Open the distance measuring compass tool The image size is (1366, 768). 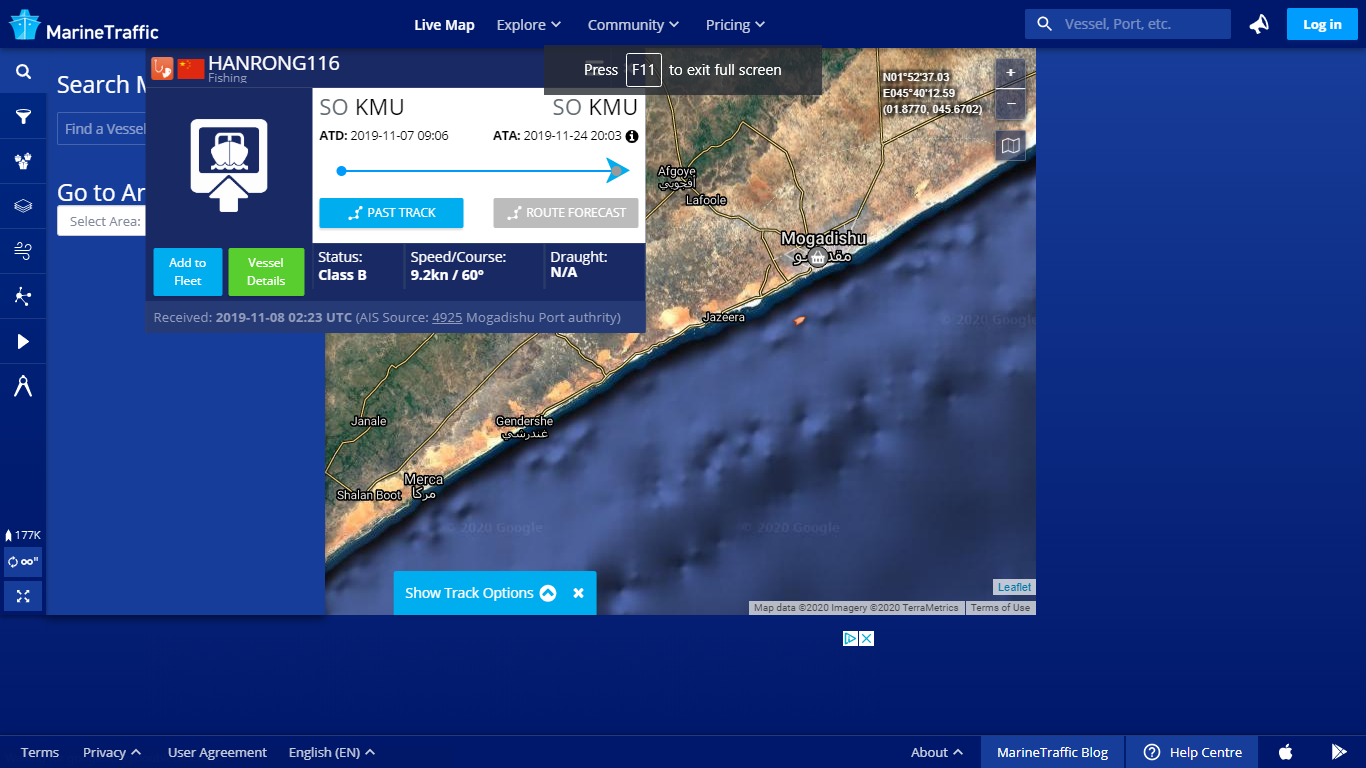pos(23,386)
